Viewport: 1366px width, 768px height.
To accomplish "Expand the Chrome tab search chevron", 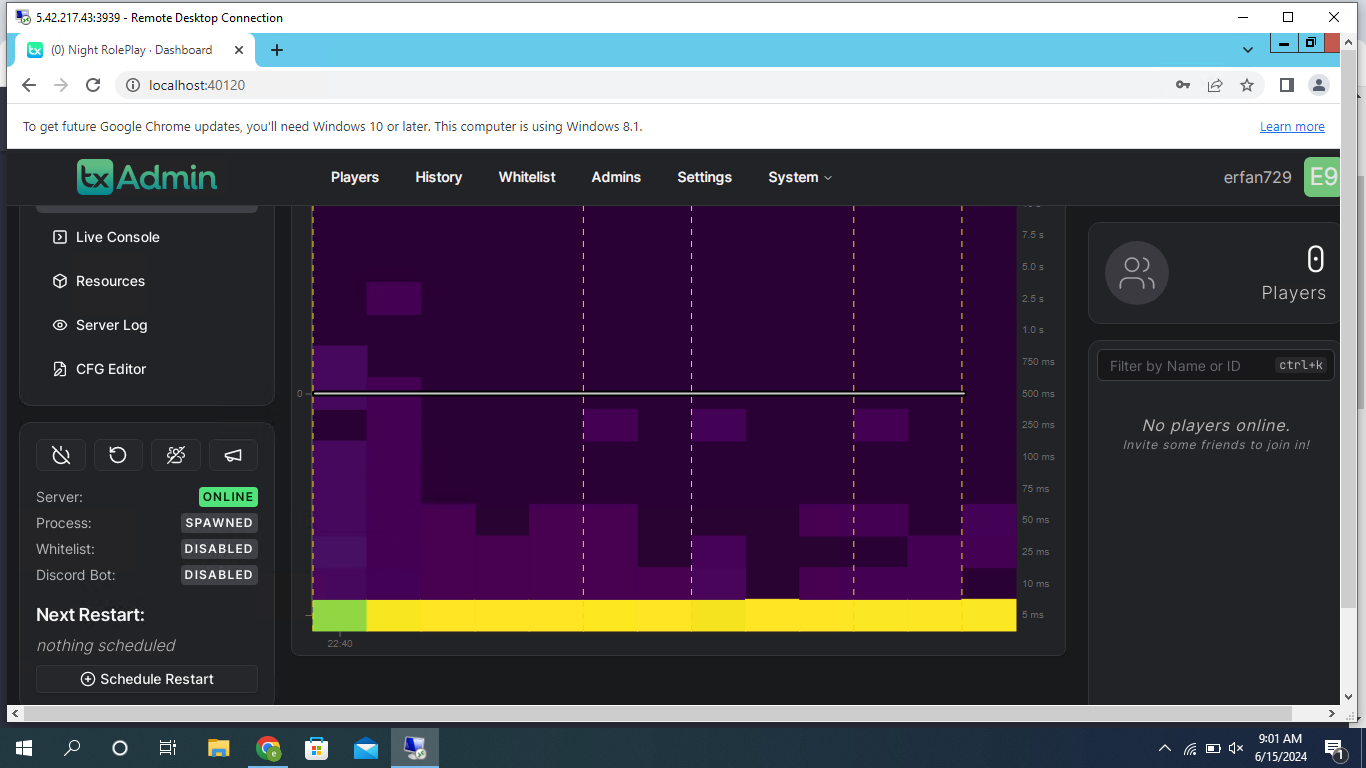I will coord(1248,50).
